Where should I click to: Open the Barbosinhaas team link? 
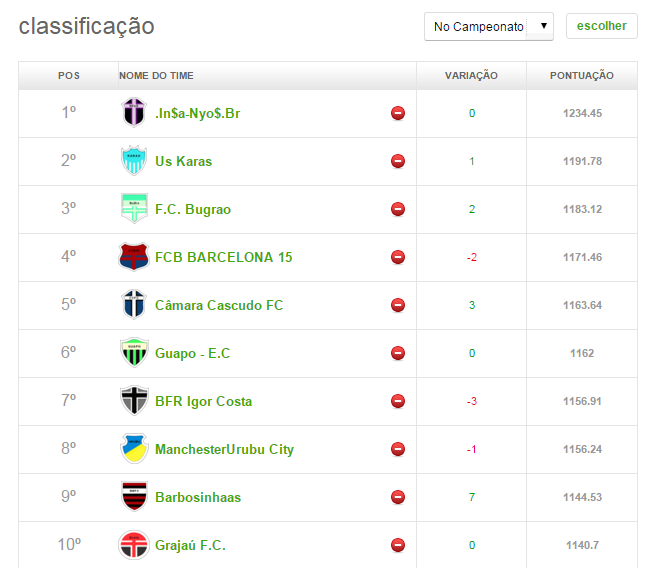pyautogui.click(x=198, y=497)
